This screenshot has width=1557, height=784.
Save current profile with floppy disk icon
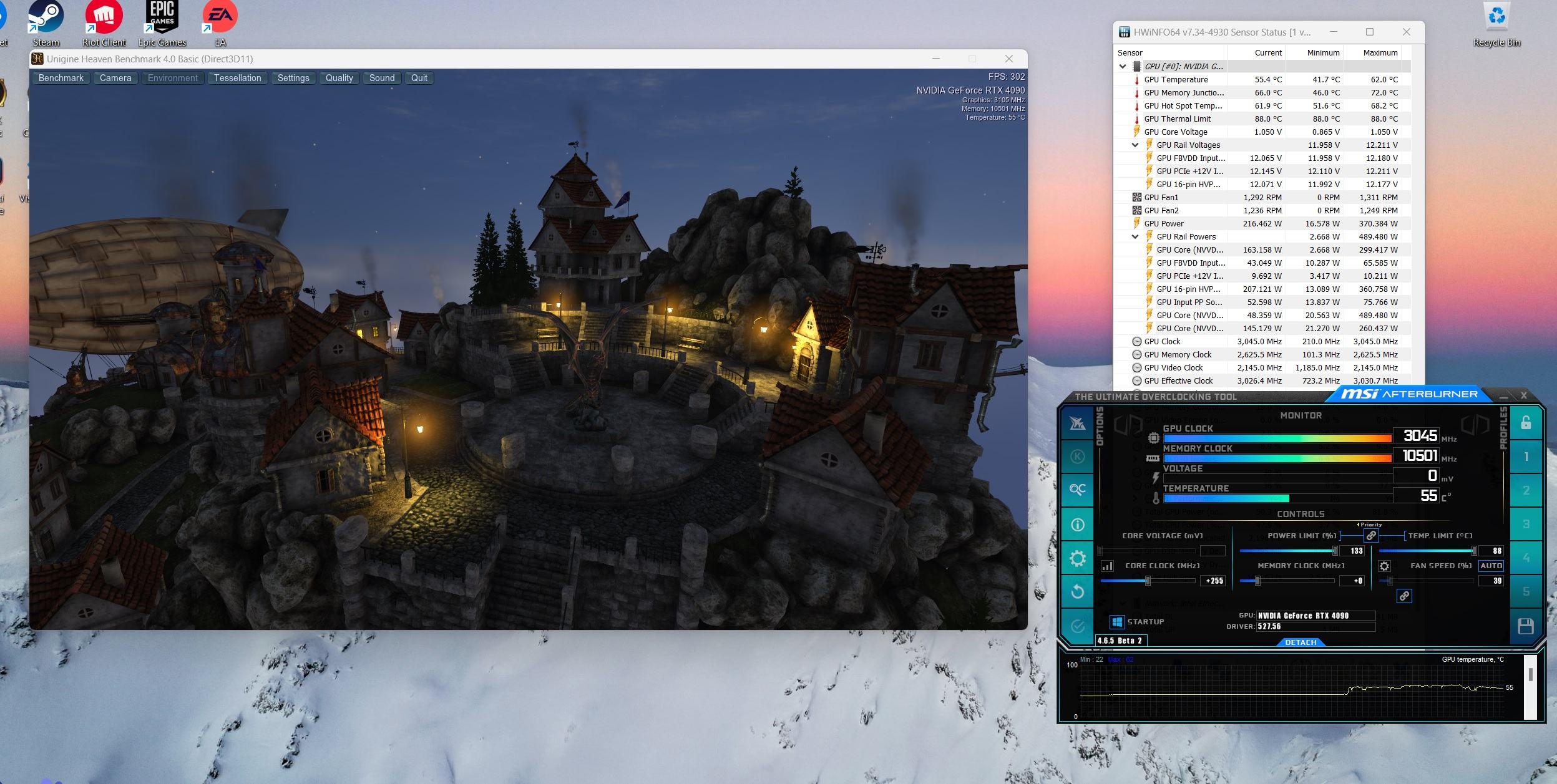1526,626
